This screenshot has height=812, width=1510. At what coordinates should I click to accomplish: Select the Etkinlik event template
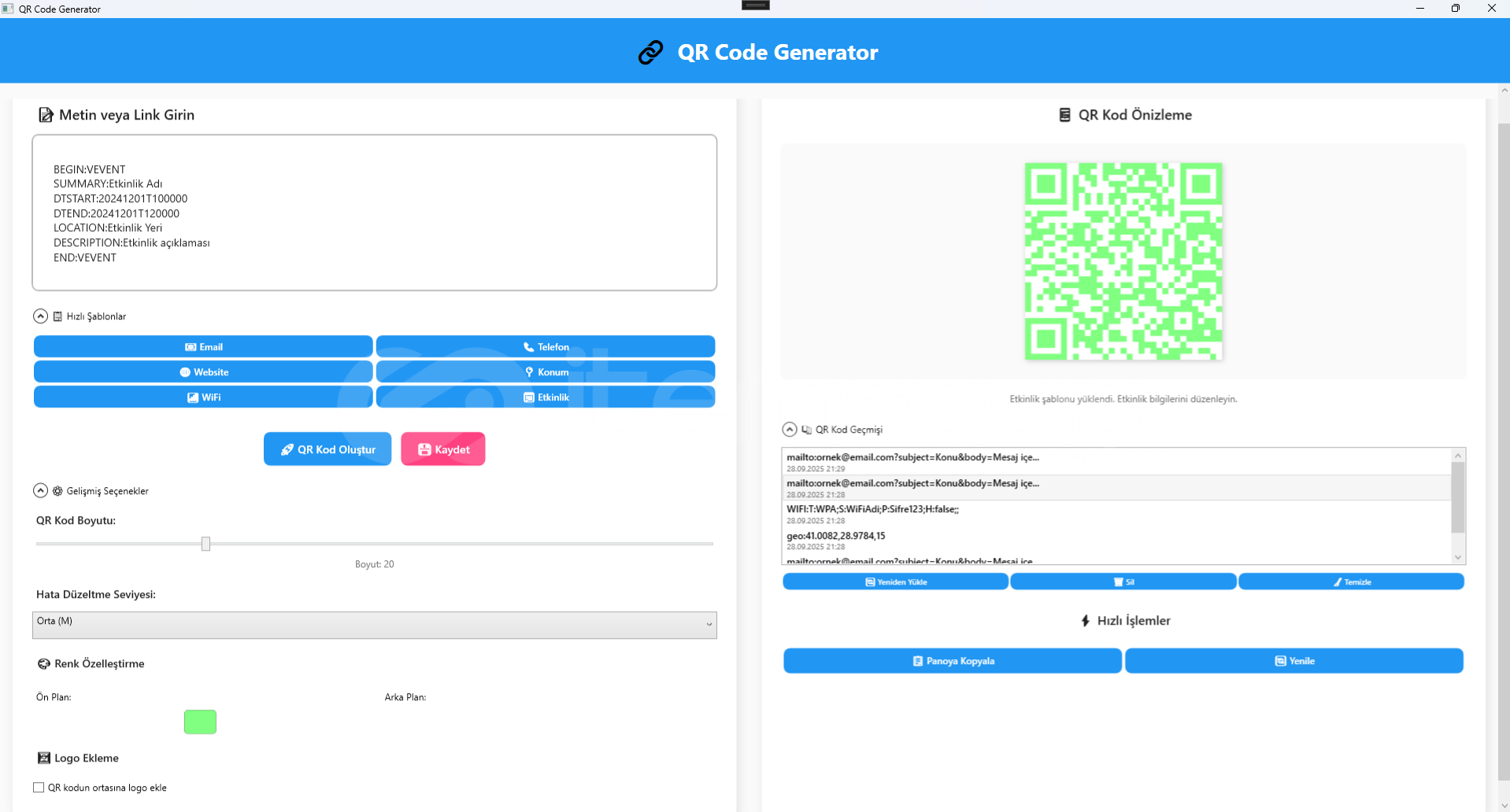pyautogui.click(x=546, y=397)
